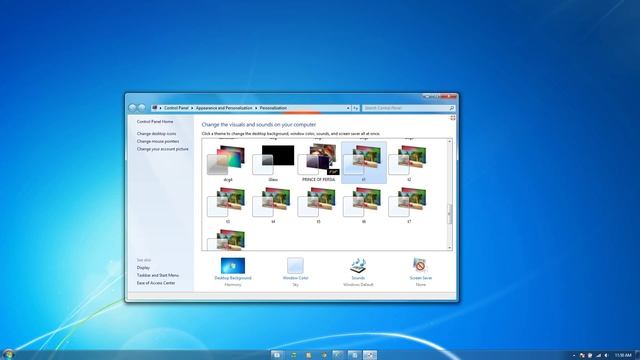Open Ease of Access Center link
The width and height of the screenshot is (640, 360).
[156, 283]
